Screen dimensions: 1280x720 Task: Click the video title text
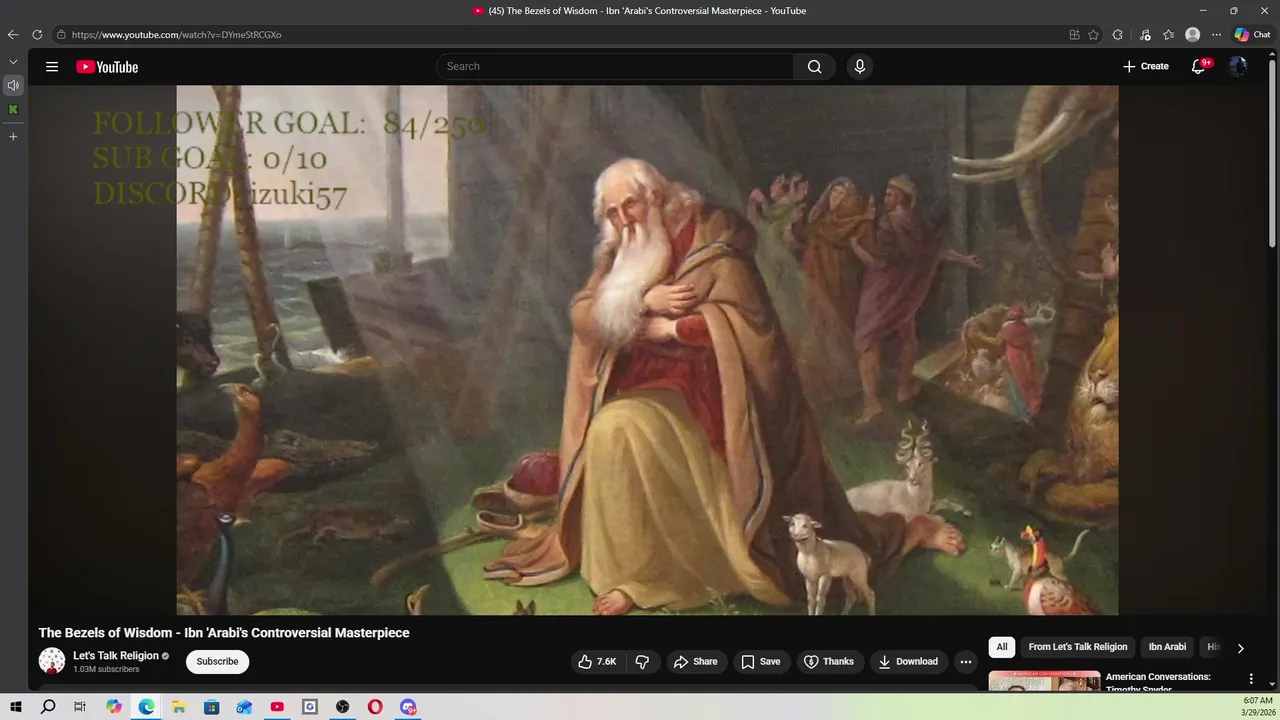(224, 633)
